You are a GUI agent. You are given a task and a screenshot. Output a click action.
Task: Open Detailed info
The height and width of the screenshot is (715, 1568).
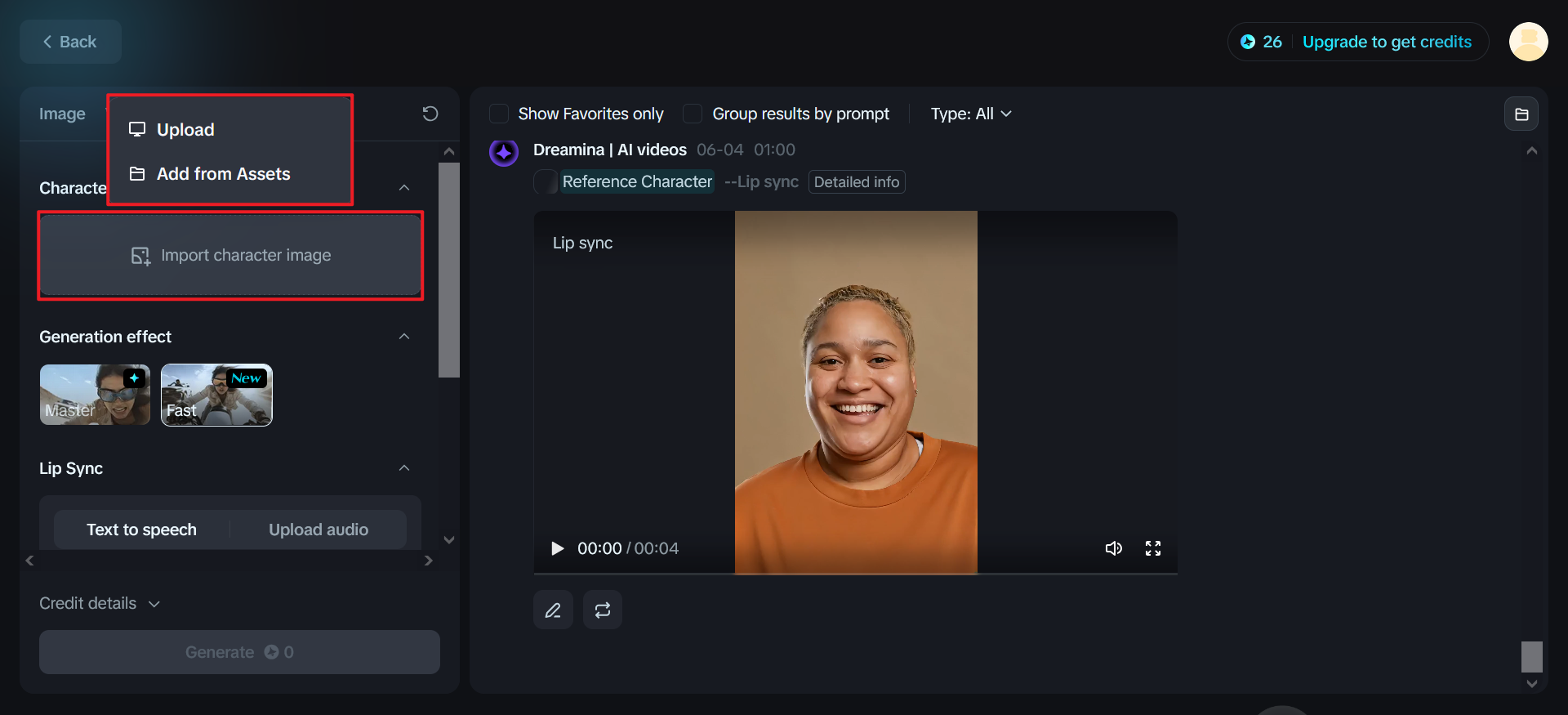857,181
